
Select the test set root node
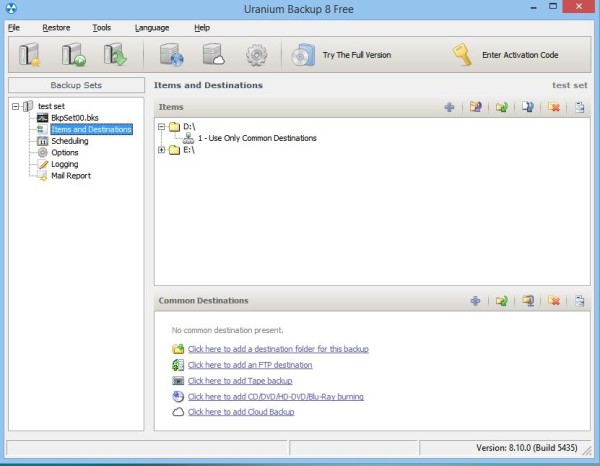click(51, 106)
